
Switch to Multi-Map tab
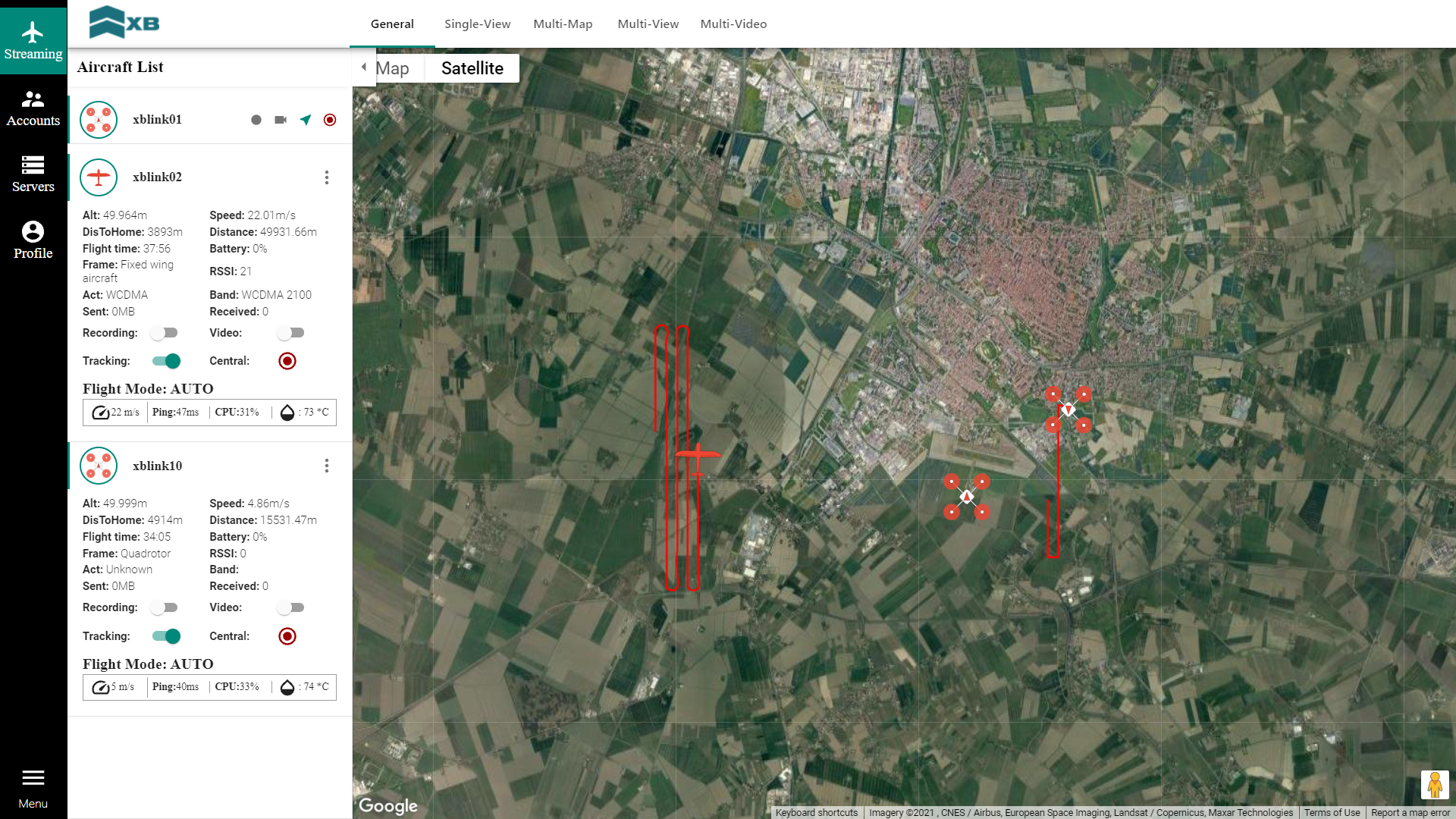pyautogui.click(x=563, y=24)
